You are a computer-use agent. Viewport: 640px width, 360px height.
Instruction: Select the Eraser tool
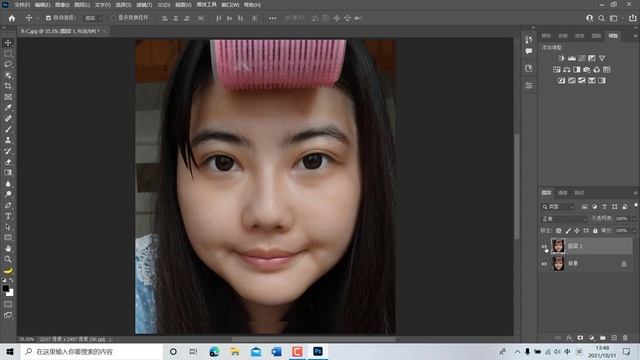pyautogui.click(x=8, y=162)
